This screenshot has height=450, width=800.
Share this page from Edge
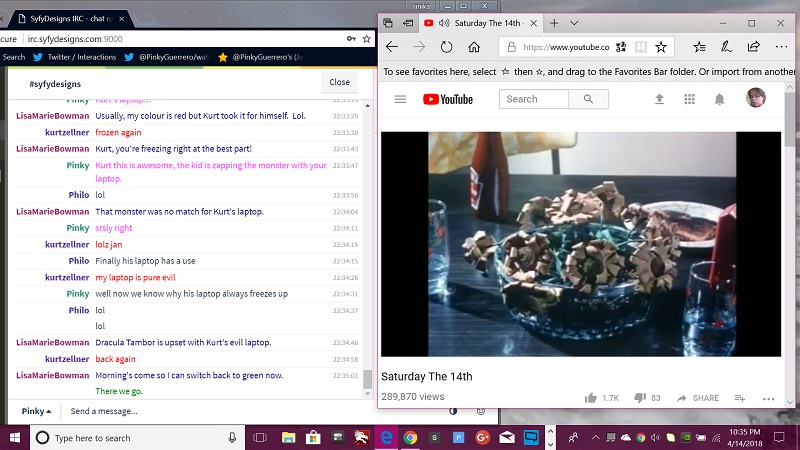click(754, 47)
